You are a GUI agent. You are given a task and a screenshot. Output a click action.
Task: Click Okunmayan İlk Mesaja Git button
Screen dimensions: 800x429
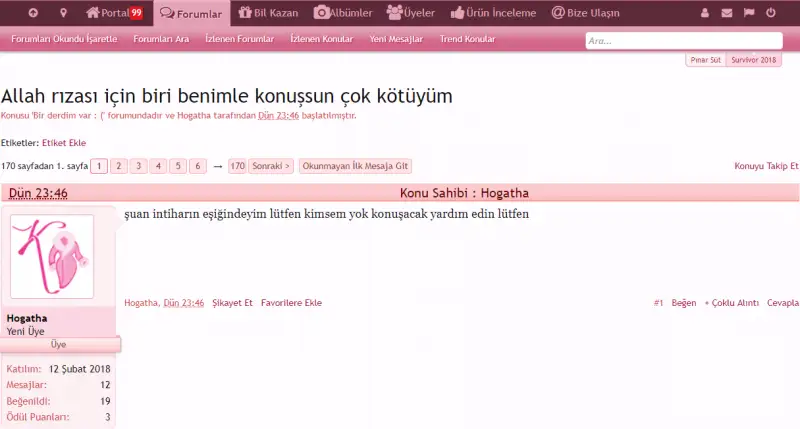pyautogui.click(x=355, y=166)
